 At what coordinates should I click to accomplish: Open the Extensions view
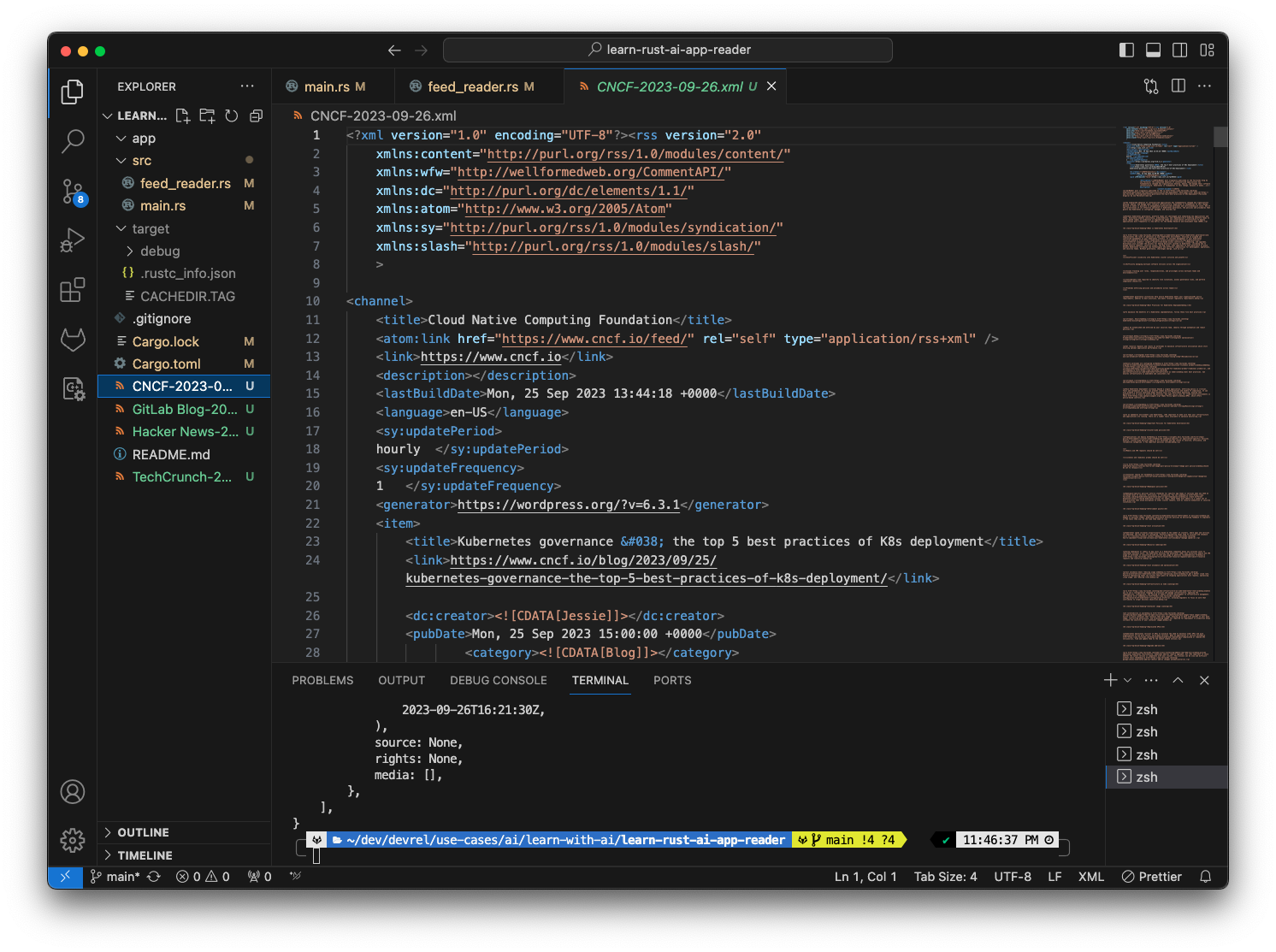click(72, 290)
